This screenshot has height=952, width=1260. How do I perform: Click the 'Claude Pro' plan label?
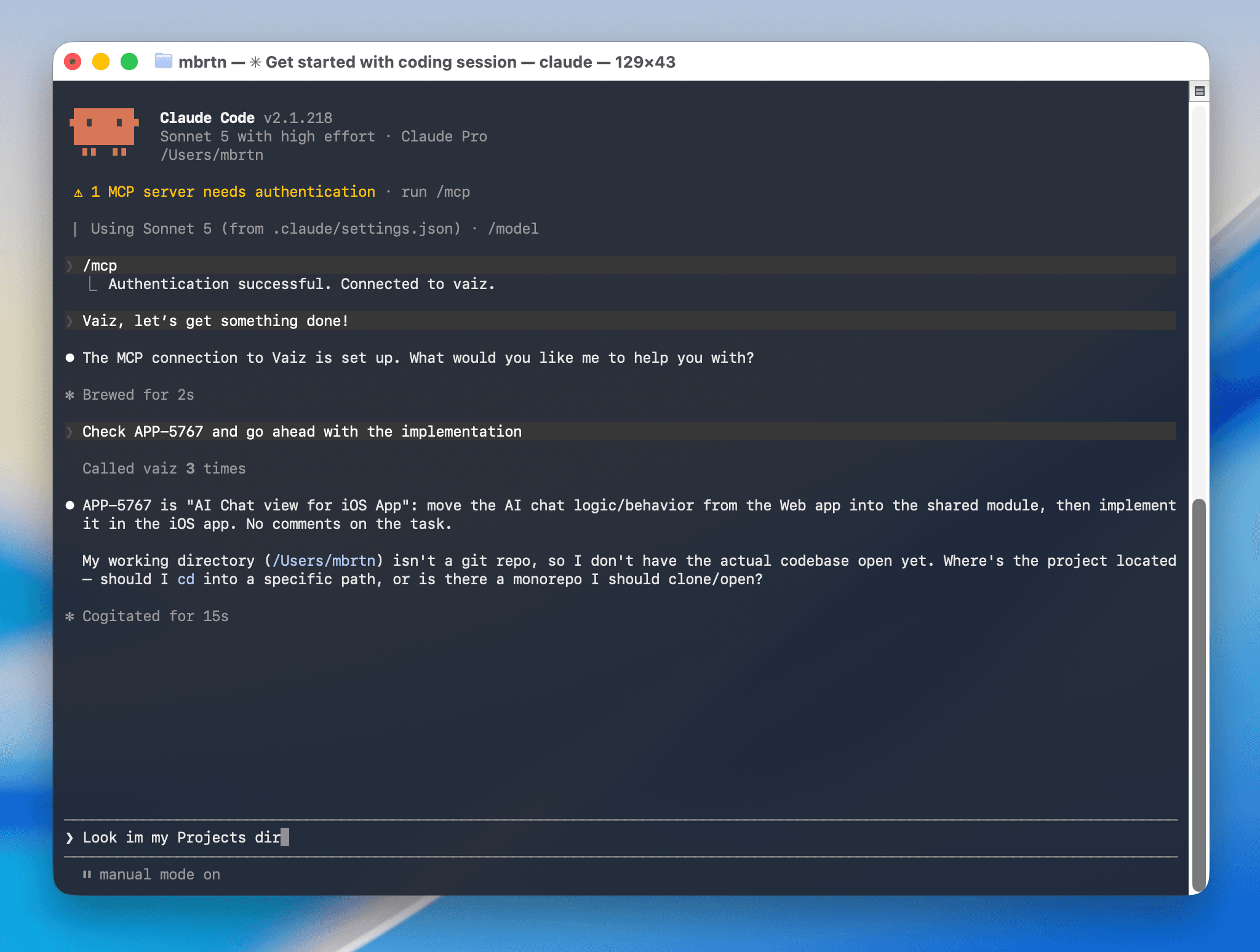[444, 137]
